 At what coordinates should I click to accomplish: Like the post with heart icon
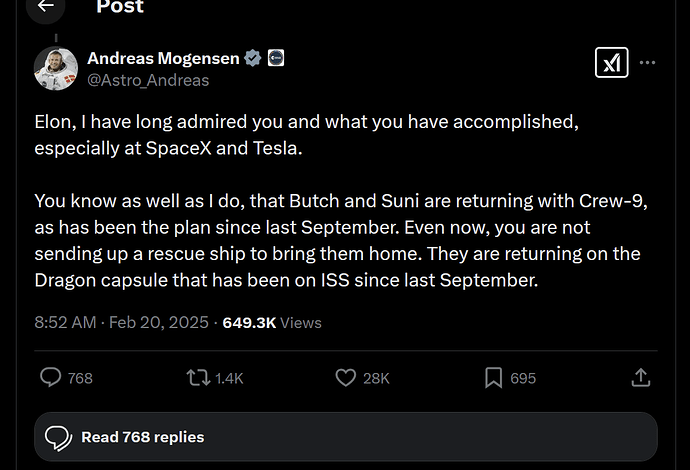[346, 378]
